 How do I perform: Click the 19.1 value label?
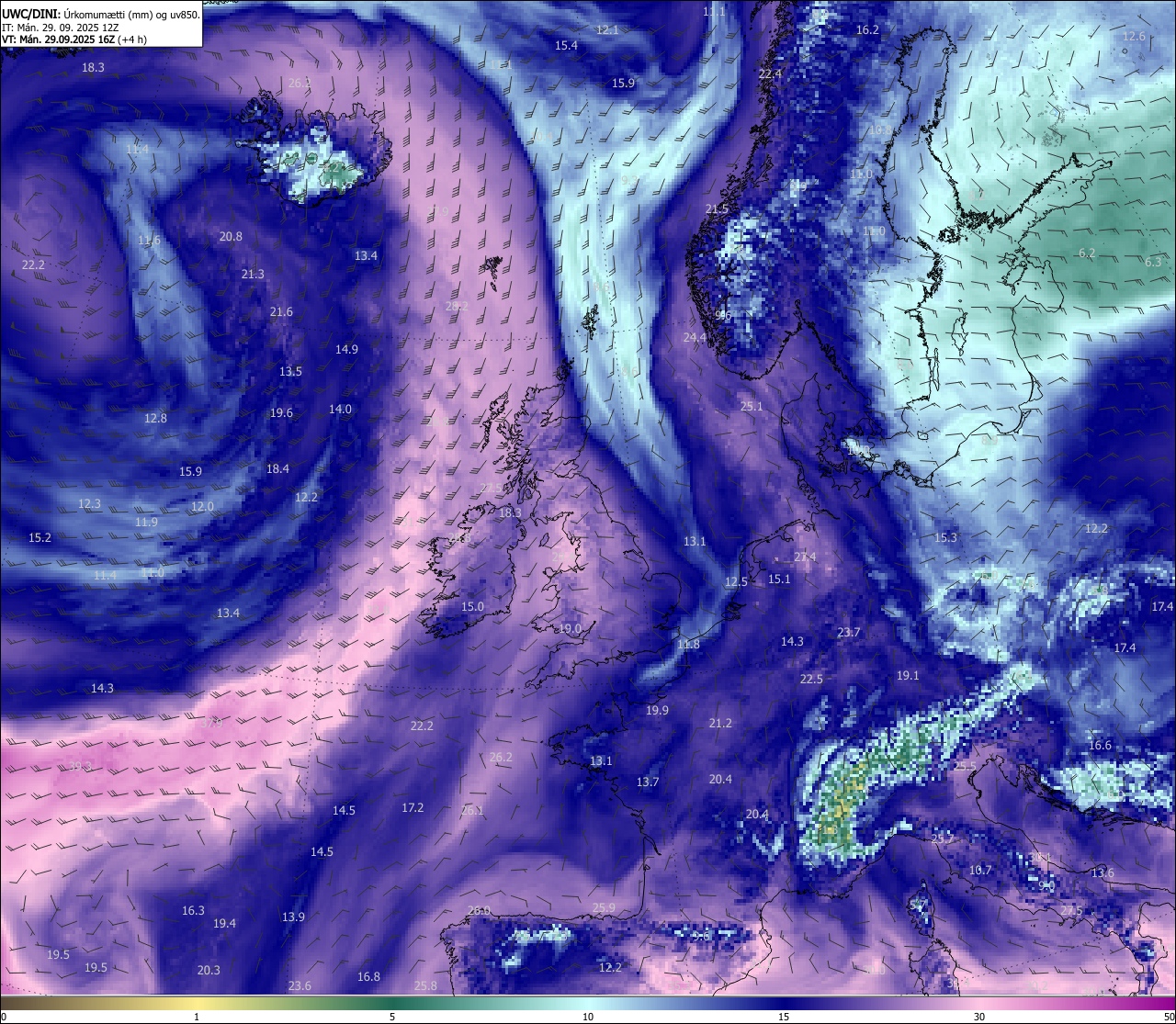coord(908,675)
